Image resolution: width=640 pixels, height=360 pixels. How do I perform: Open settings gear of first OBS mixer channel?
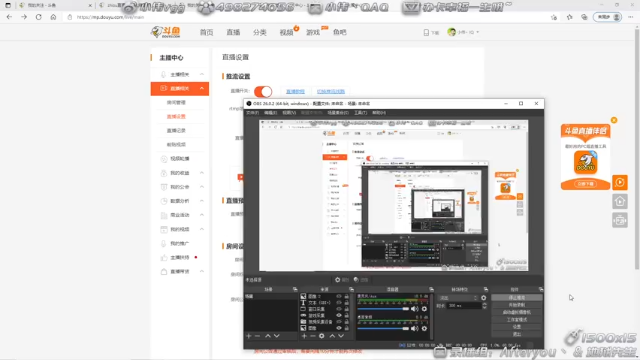424,309
